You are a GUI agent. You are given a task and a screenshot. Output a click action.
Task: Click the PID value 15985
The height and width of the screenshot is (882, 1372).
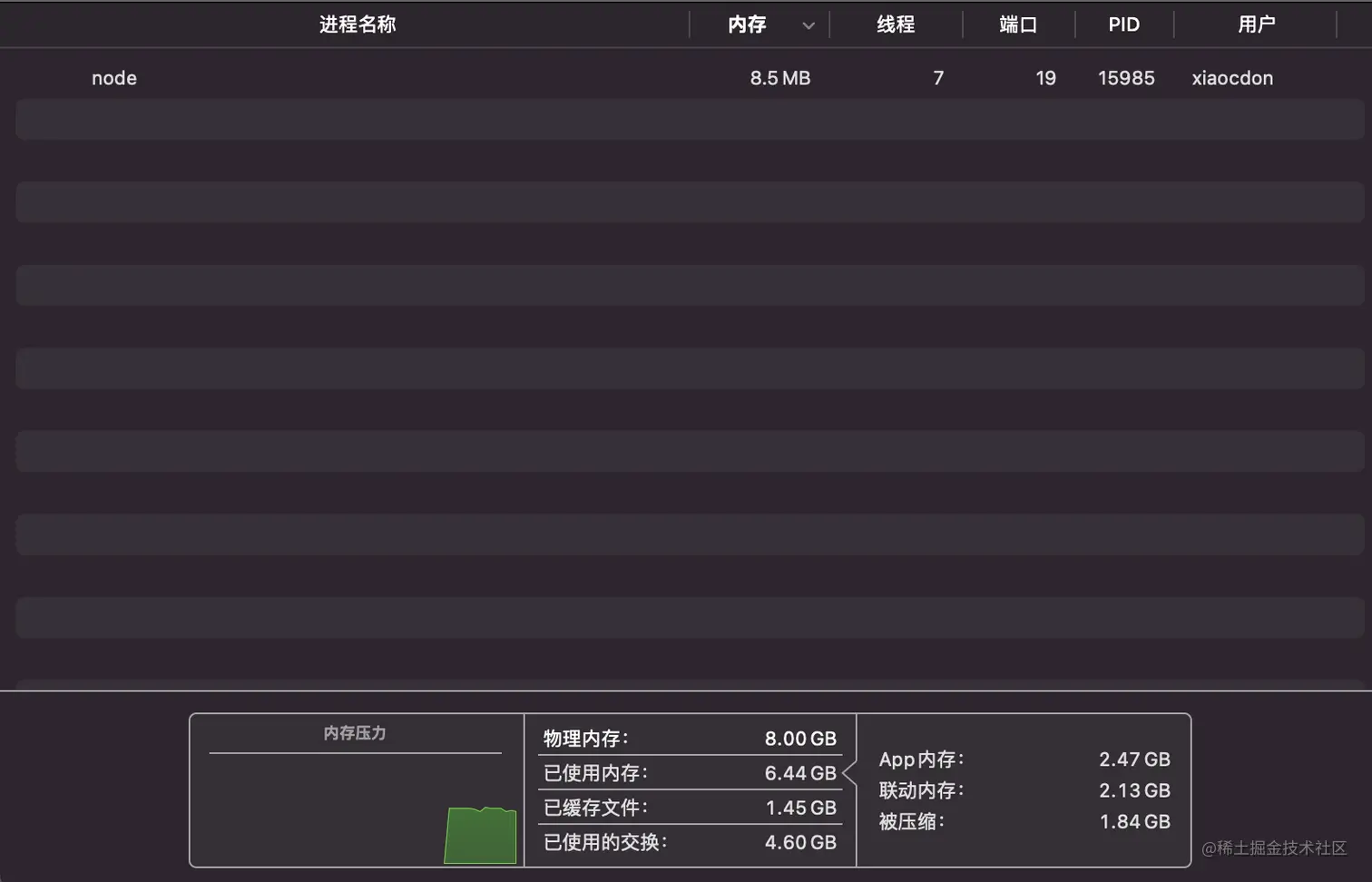[x=1126, y=78]
